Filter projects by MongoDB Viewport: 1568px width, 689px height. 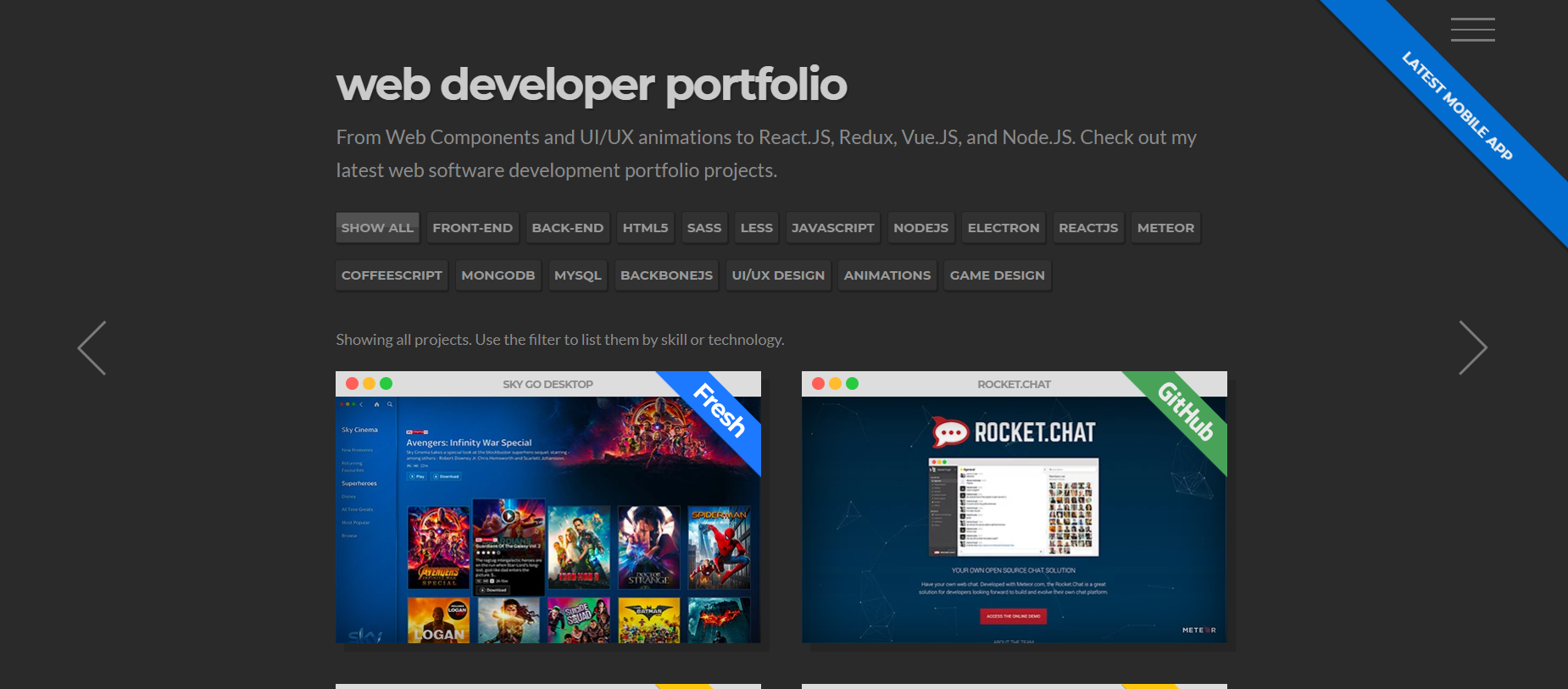(498, 275)
